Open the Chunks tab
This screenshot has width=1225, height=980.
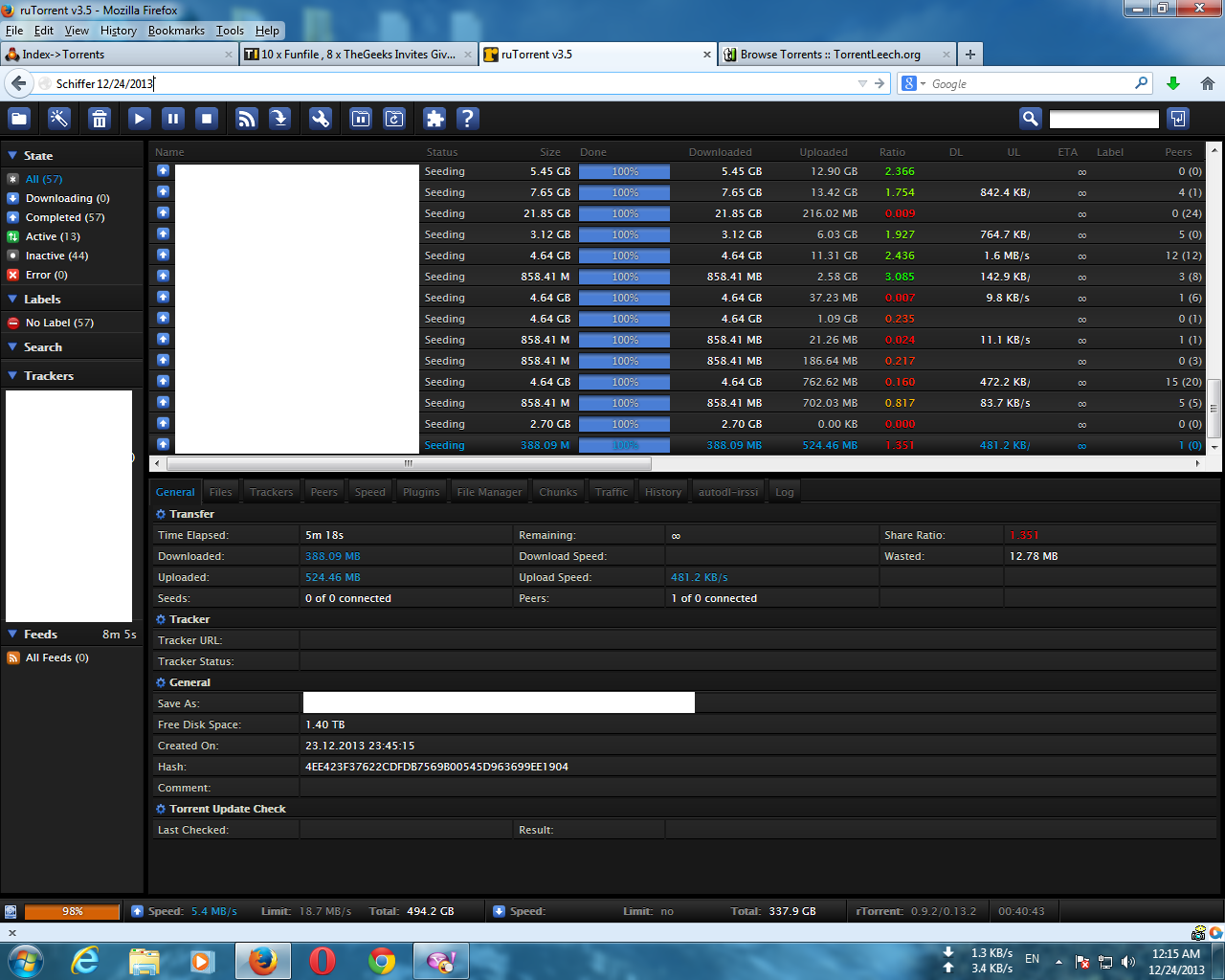tap(559, 492)
